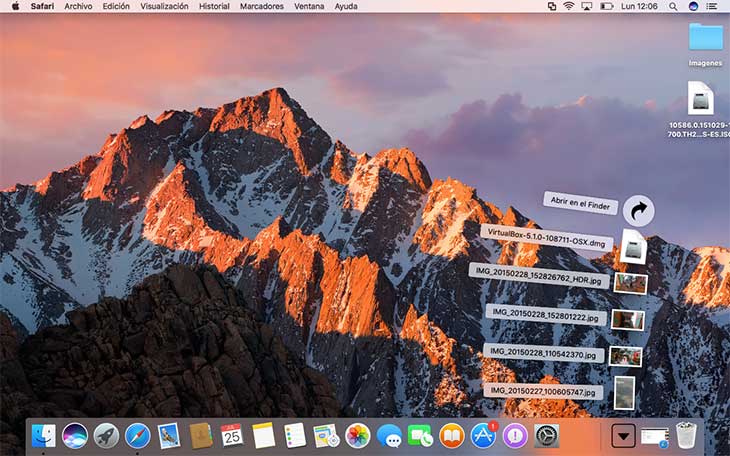
Task: Click the overlapping squares menu bar icon
Action: coord(552,6)
